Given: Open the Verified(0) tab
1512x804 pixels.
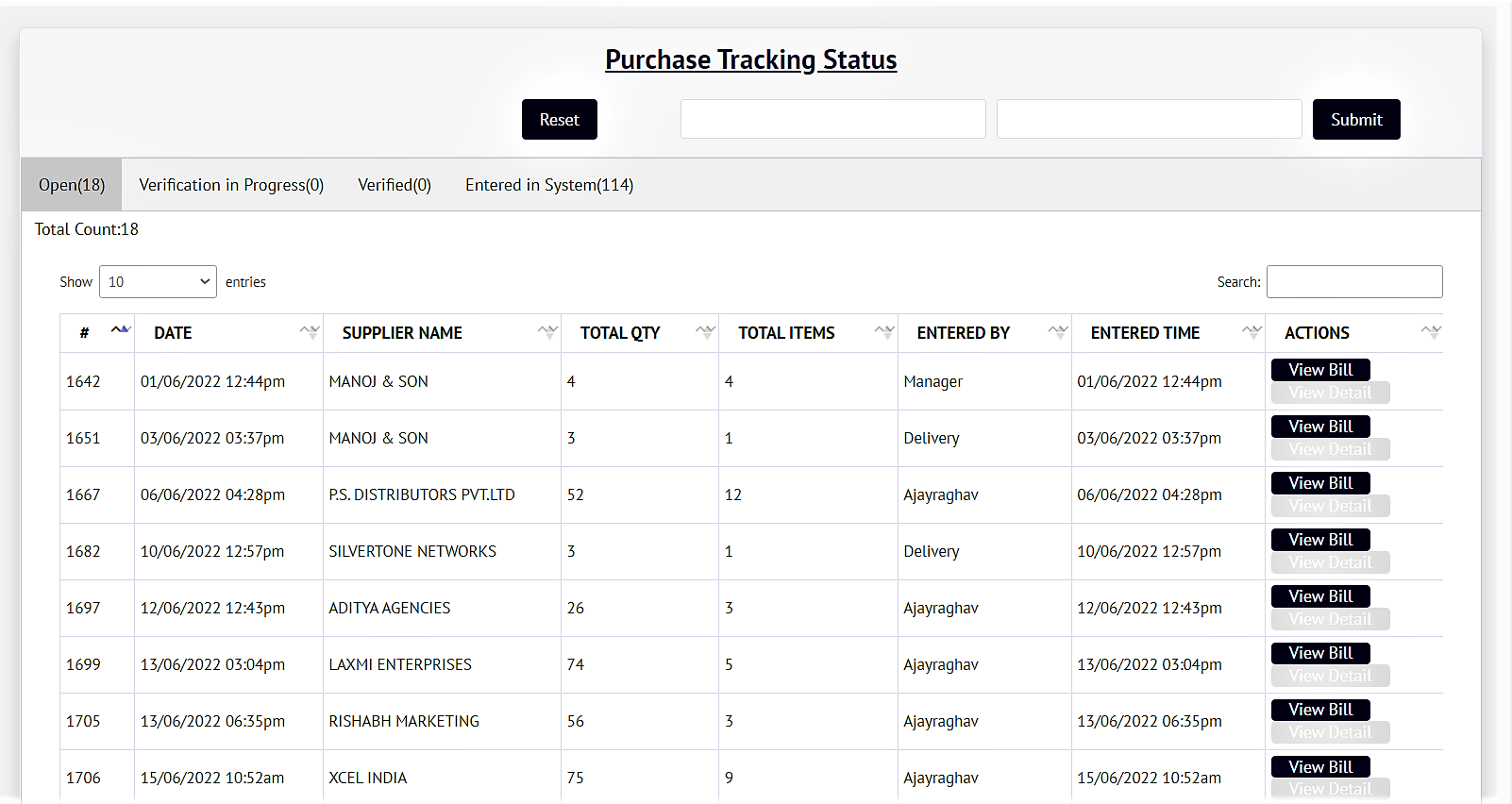Looking at the screenshot, I should pos(394,185).
